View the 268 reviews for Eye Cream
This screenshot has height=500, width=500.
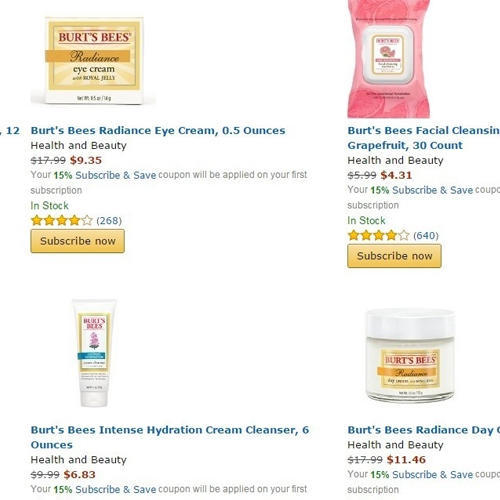pyautogui.click(x=109, y=221)
